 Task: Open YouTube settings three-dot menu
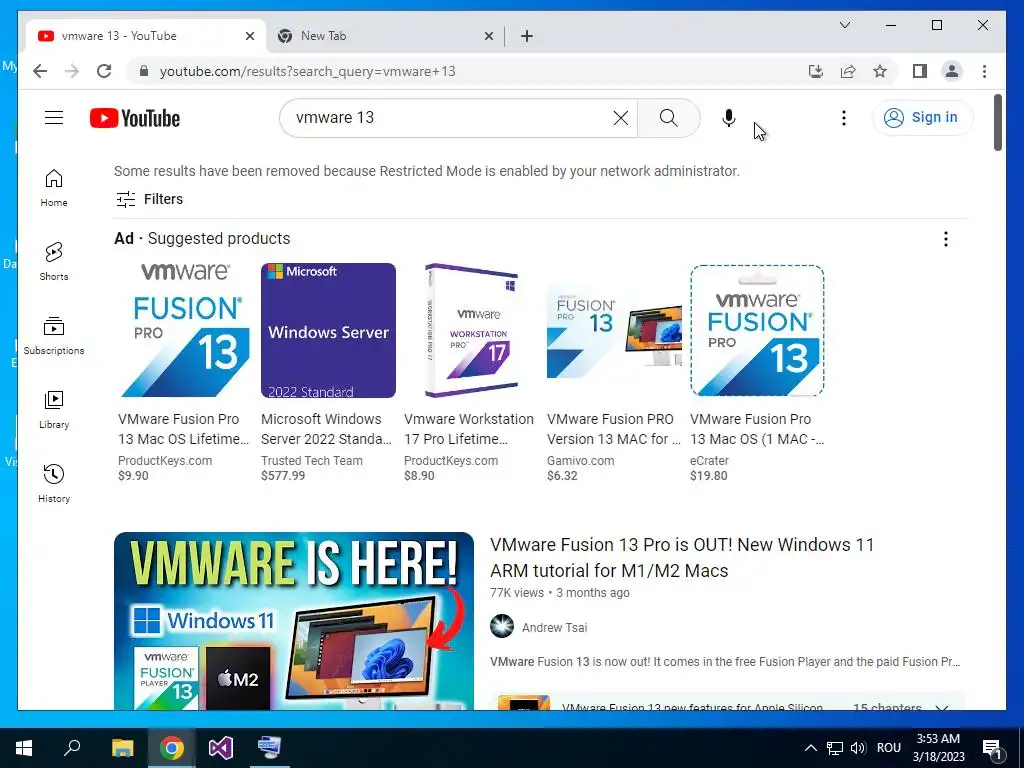pos(844,118)
